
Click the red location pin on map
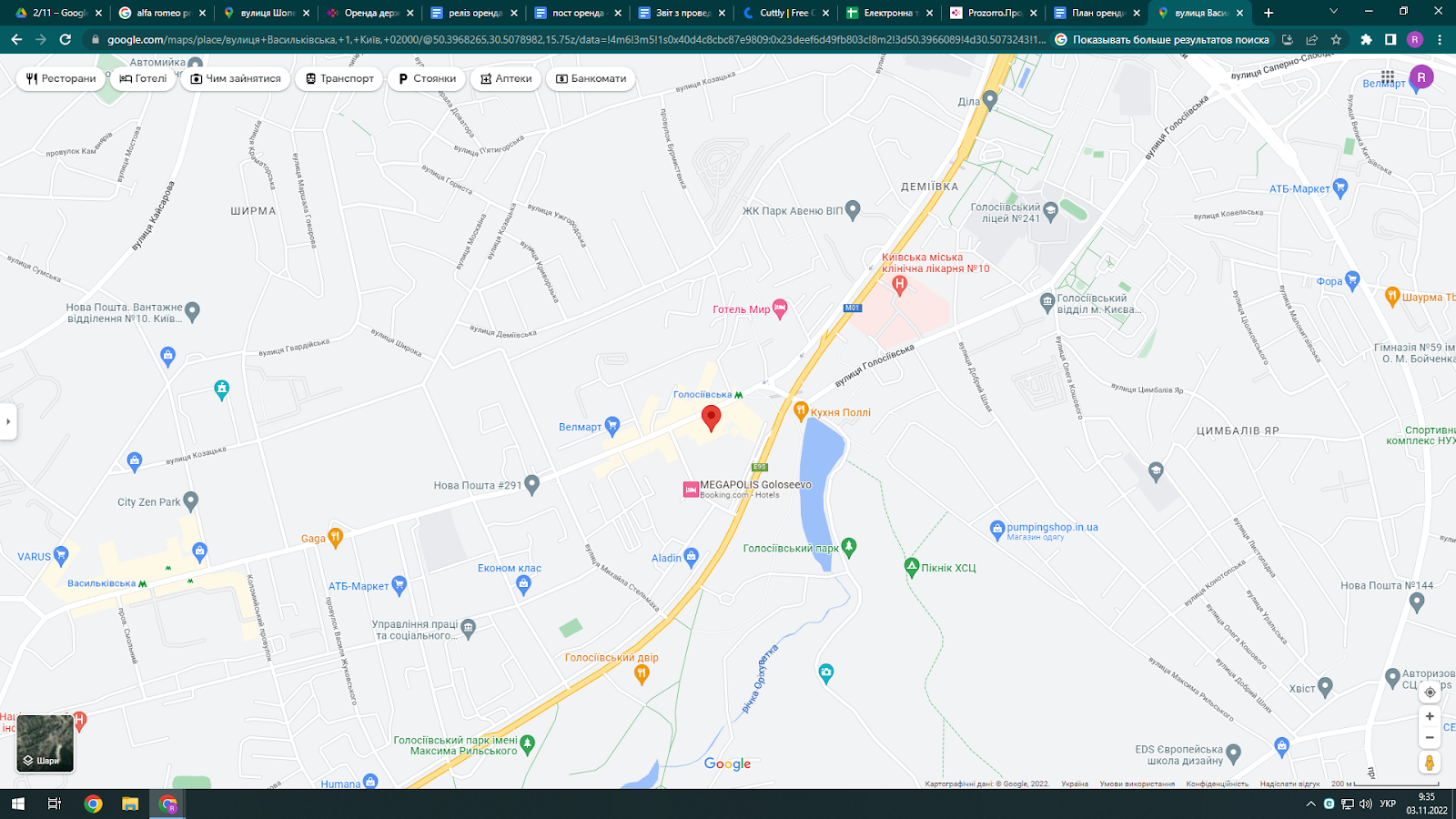[712, 418]
